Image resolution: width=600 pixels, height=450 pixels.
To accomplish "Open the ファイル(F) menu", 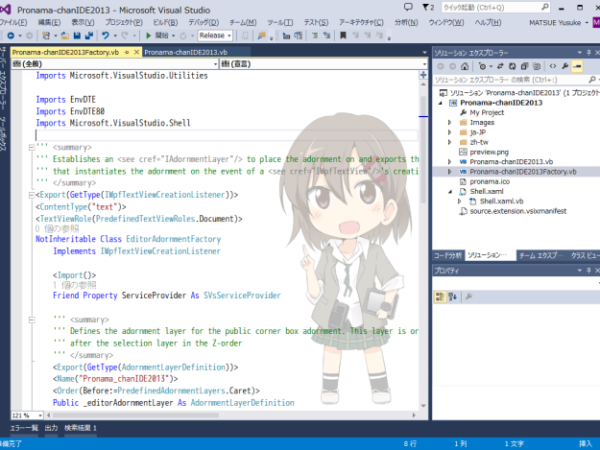I will click(x=13, y=22).
